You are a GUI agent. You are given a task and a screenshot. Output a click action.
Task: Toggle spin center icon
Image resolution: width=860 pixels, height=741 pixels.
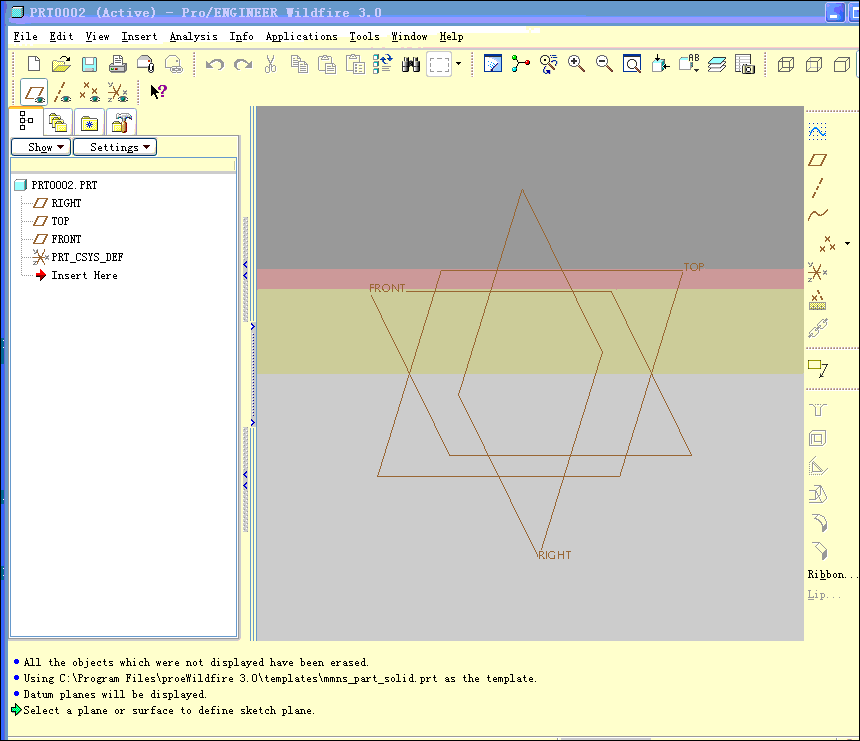point(520,64)
